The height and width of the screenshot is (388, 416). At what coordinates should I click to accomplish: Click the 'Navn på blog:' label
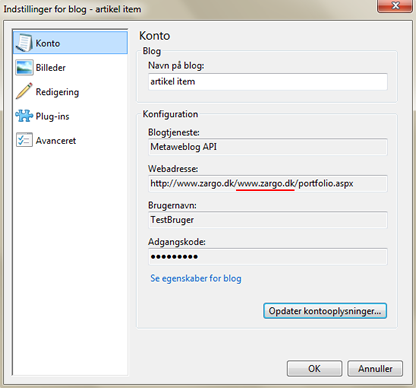[176, 66]
